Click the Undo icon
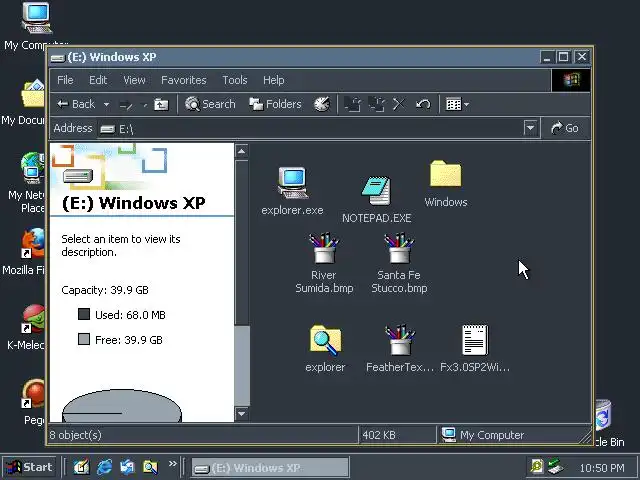The image size is (640, 480). 423,104
